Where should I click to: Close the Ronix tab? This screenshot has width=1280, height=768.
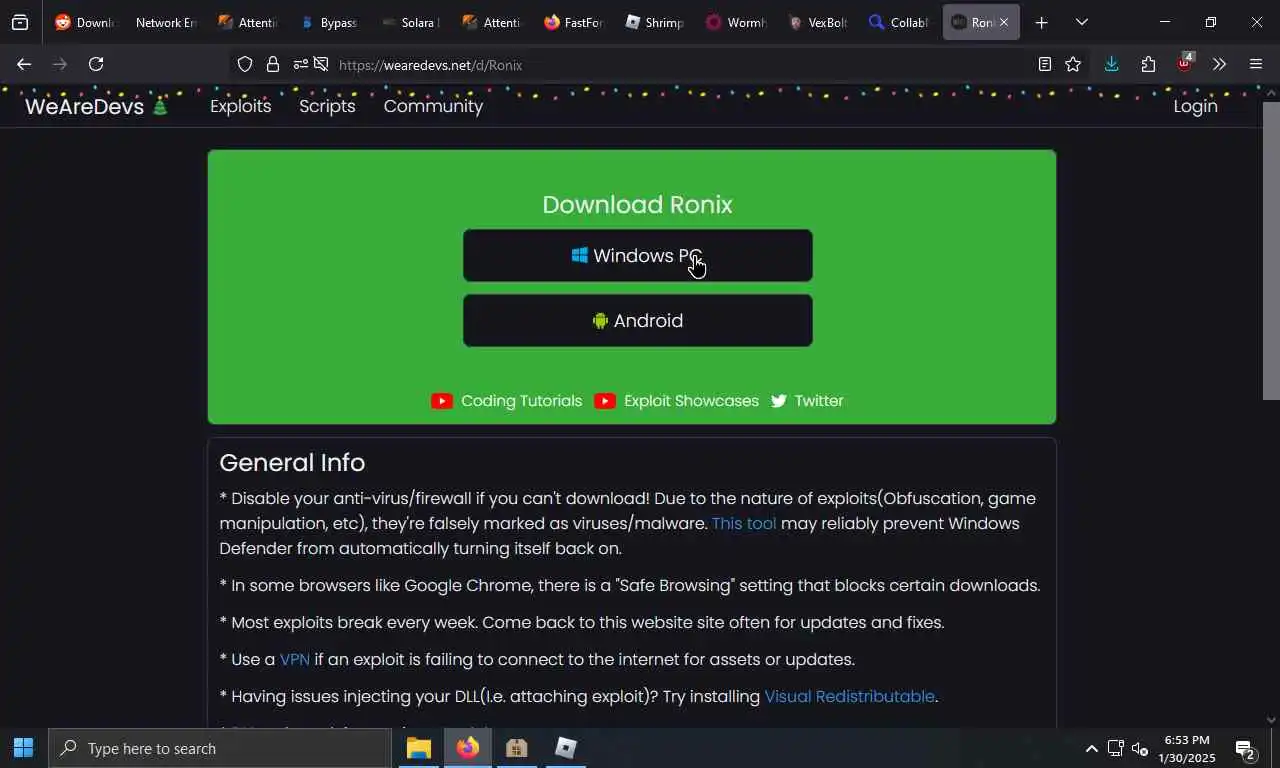coord(1004,22)
